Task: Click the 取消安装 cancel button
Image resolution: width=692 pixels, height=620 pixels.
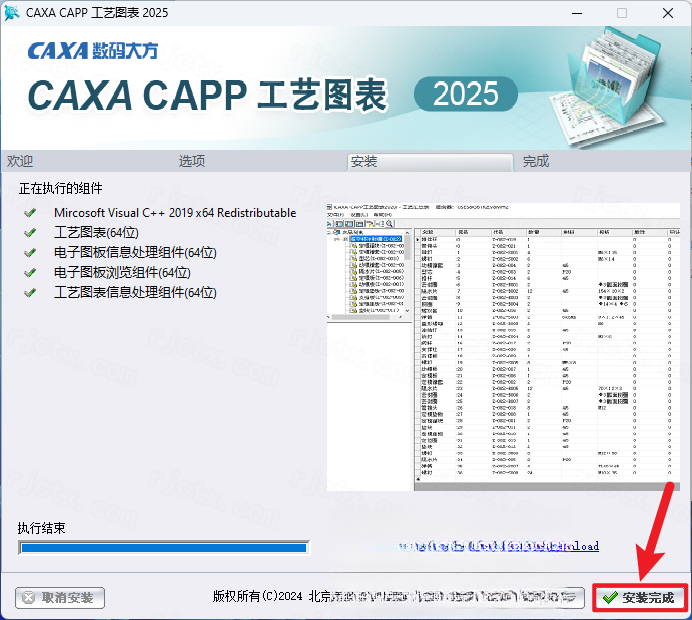Action: pos(60,597)
